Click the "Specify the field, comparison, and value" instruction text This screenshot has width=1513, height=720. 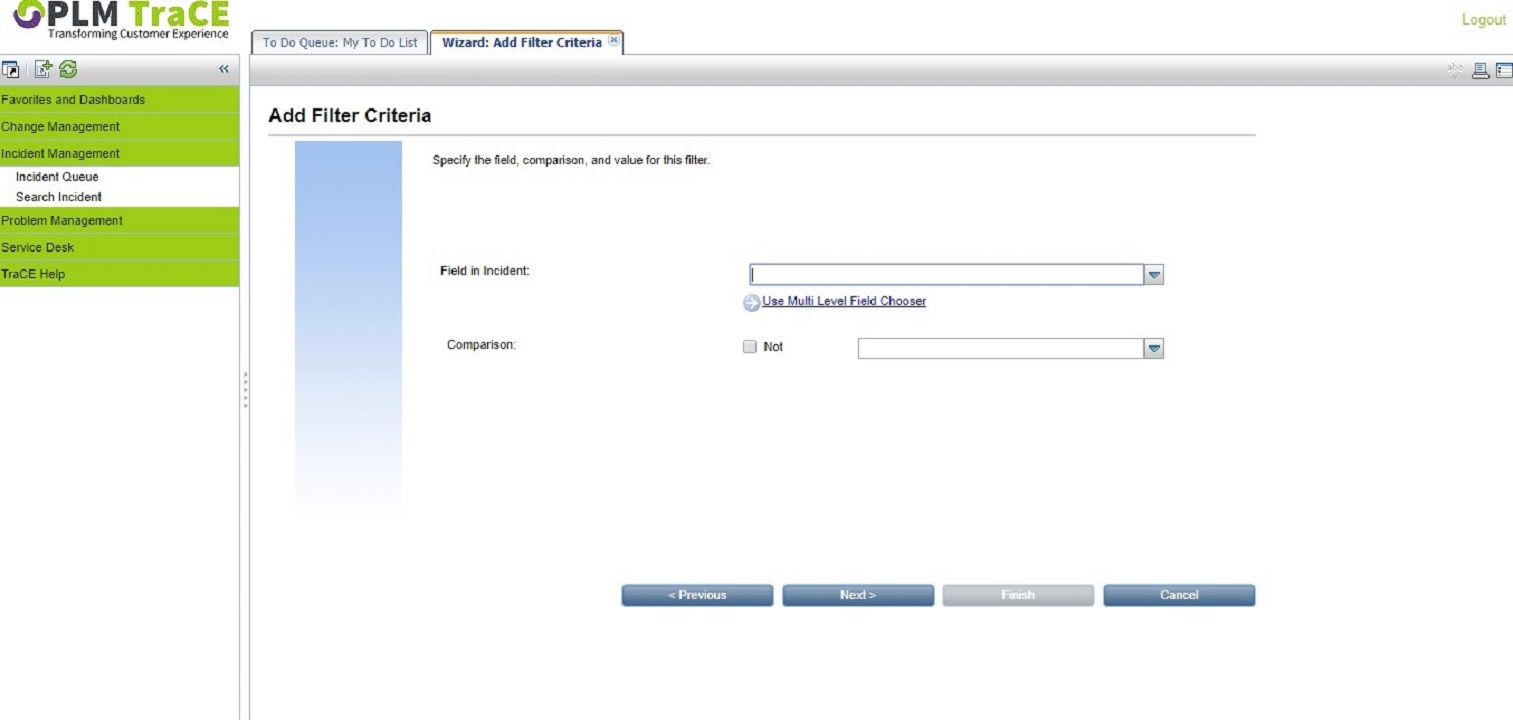(571, 161)
